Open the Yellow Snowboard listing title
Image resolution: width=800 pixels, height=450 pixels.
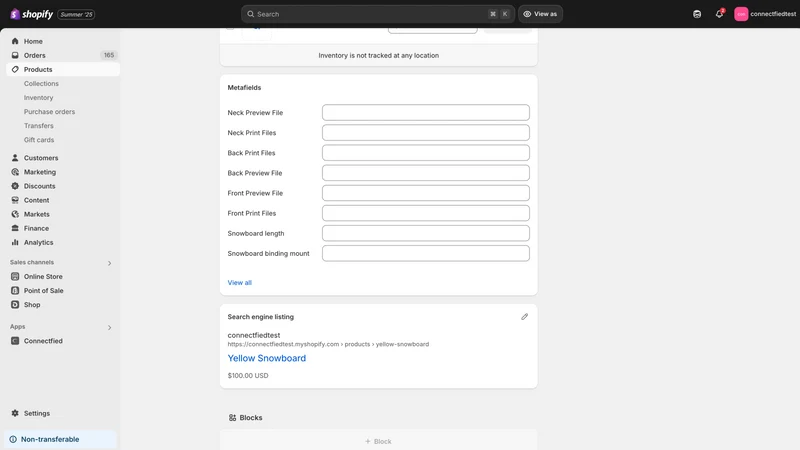click(x=267, y=358)
